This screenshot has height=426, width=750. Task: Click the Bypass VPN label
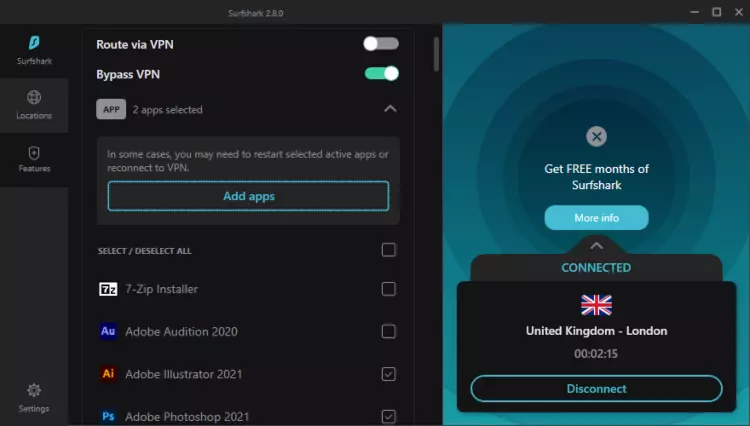pyautogui.click(x=128, y=75)
